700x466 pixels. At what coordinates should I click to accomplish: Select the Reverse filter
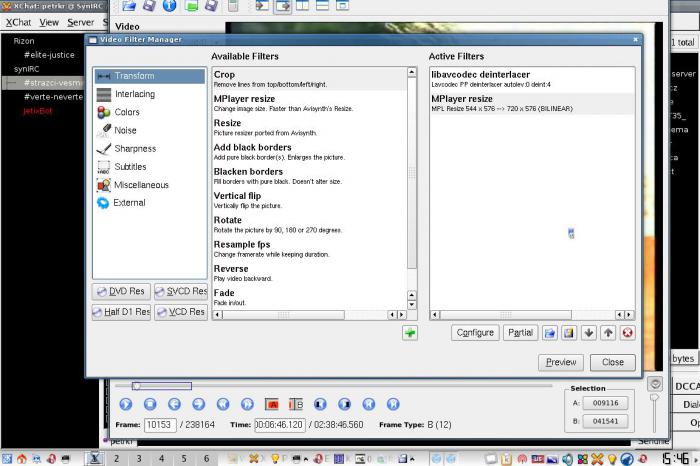(x=309, y=273)
